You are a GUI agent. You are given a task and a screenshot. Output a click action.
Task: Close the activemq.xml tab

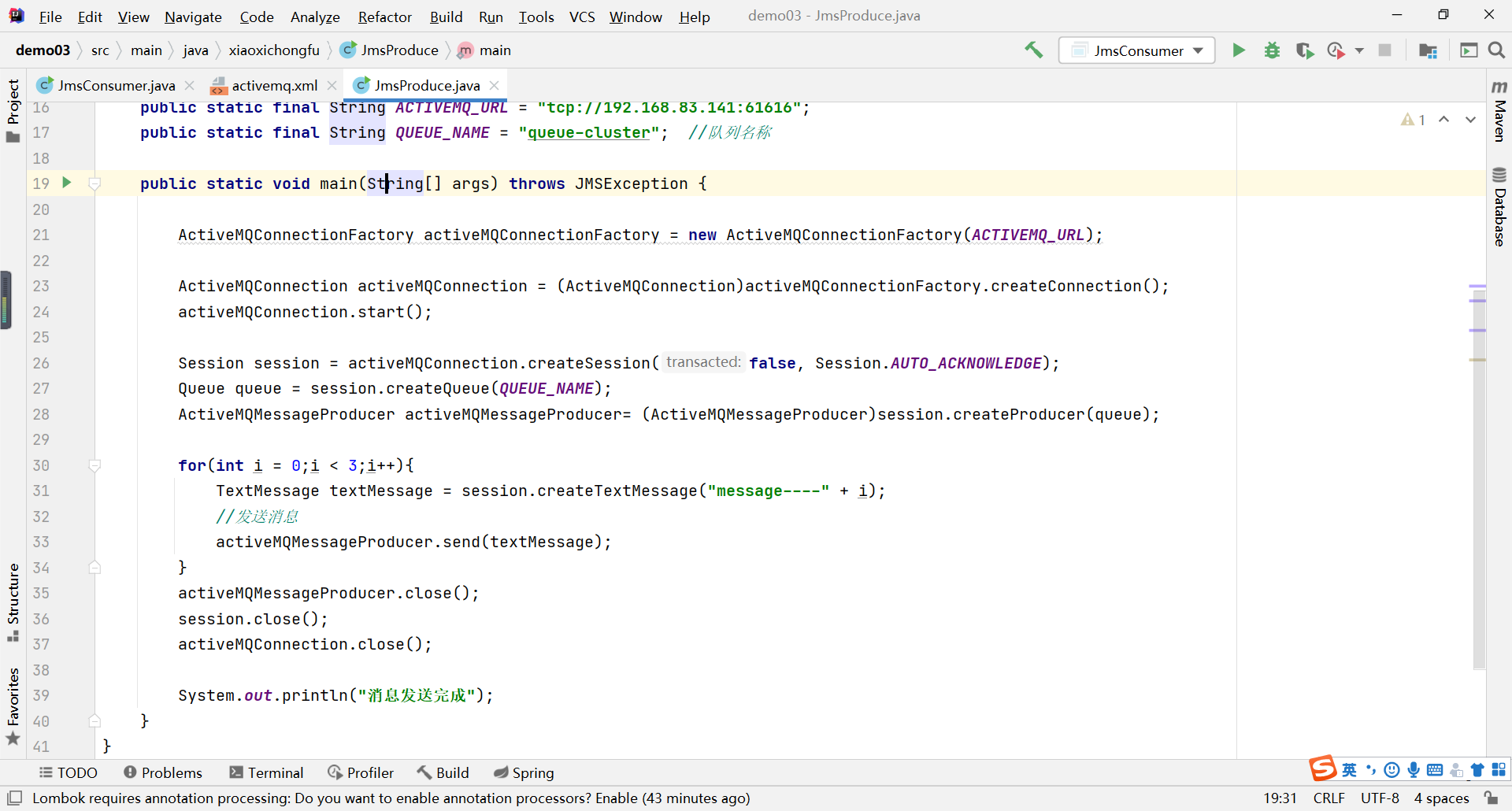[332, 85]
